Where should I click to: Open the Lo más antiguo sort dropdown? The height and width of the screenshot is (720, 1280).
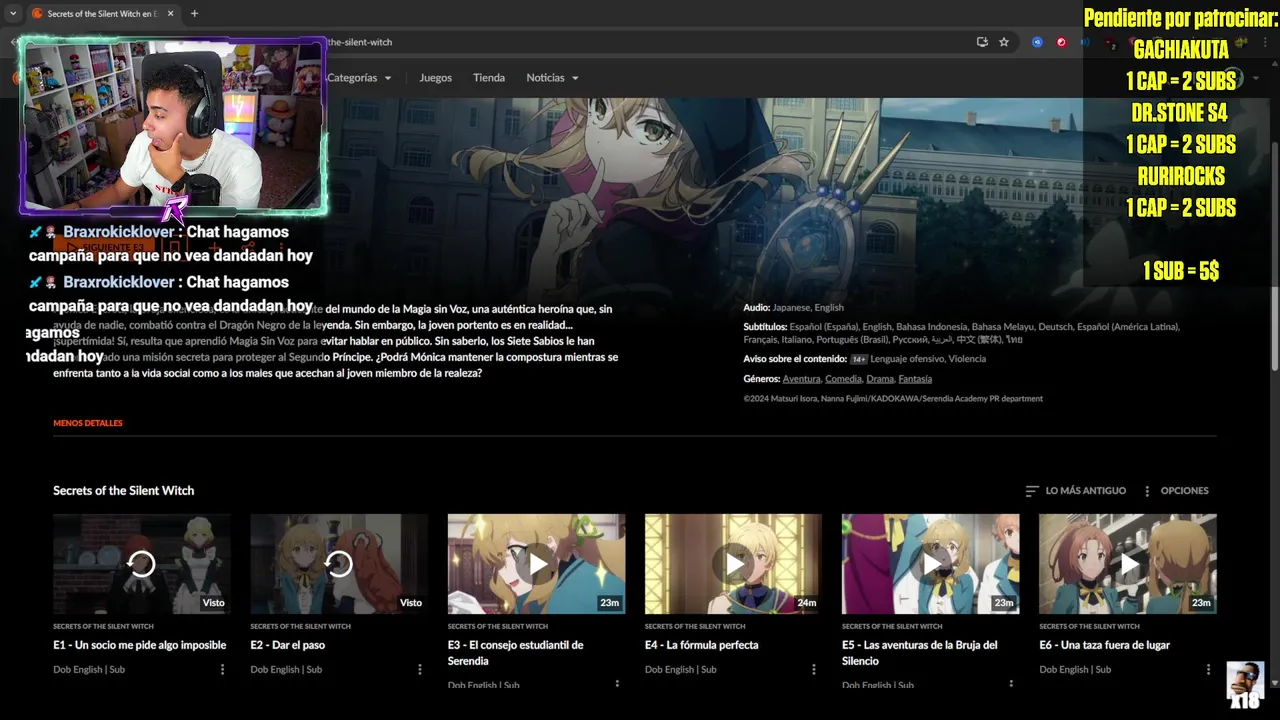pos(1076,491)
